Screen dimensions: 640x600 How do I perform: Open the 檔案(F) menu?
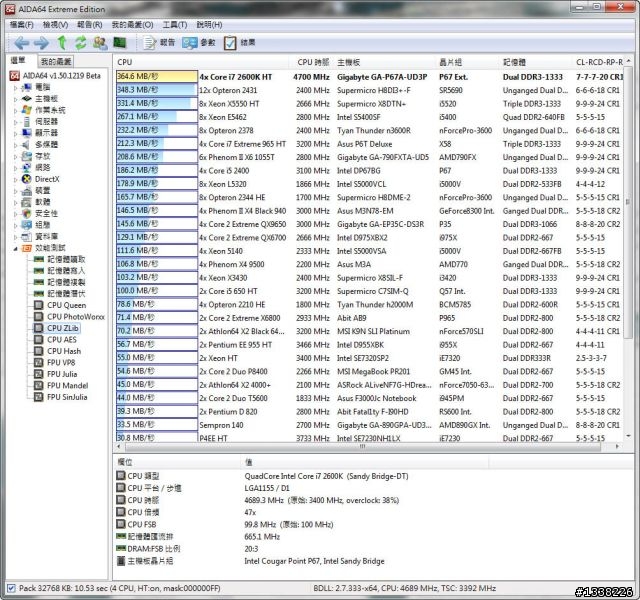pyautogui.click(x=22, y=25)
